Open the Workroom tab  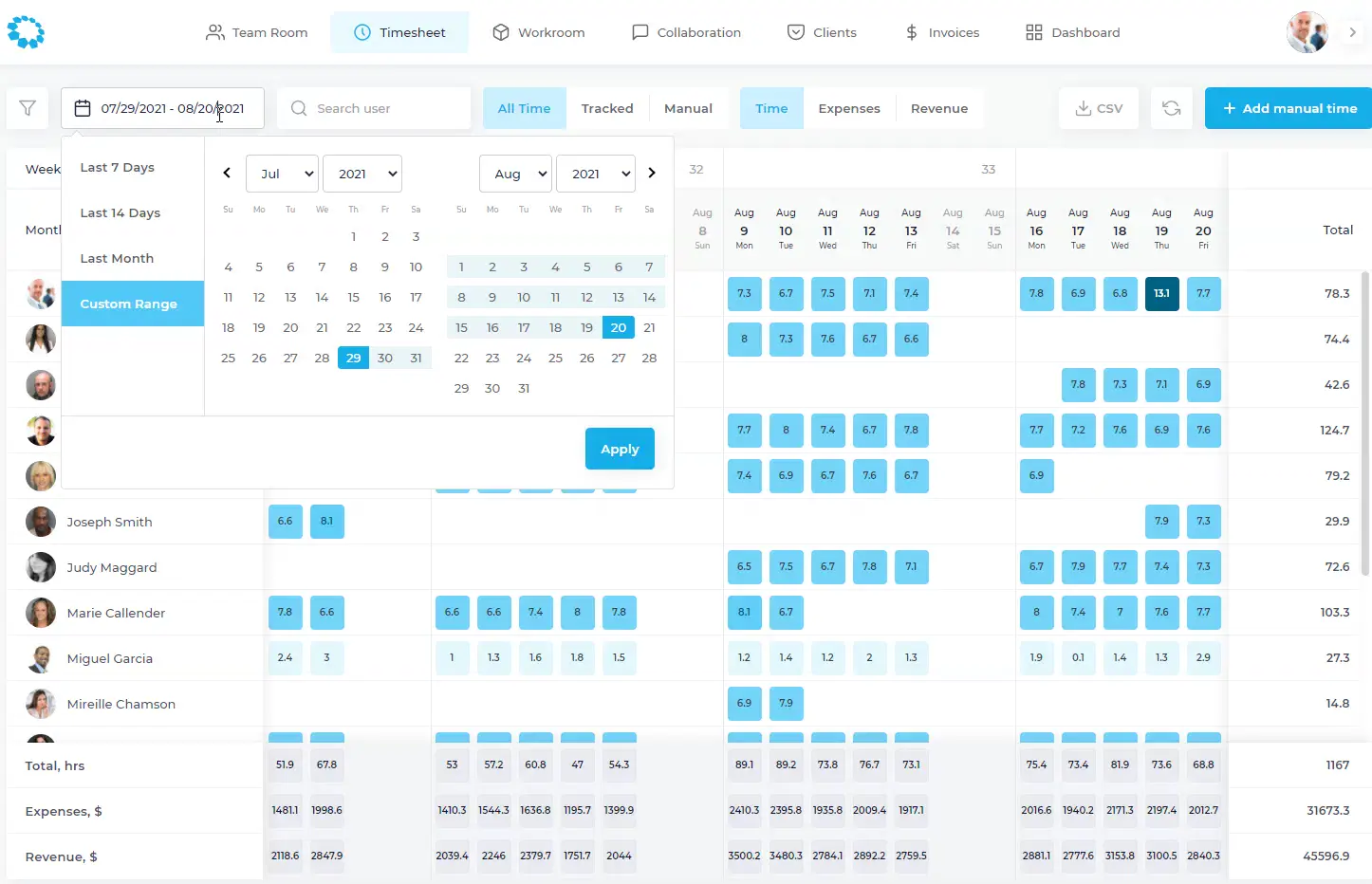pos(539,32)
